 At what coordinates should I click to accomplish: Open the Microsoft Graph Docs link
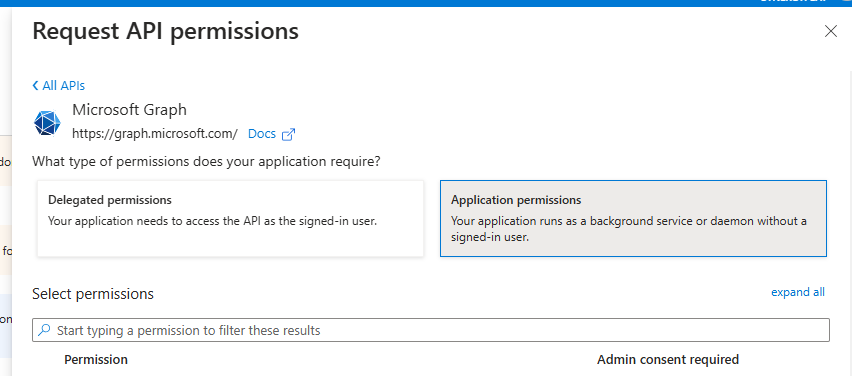[262, 134]
